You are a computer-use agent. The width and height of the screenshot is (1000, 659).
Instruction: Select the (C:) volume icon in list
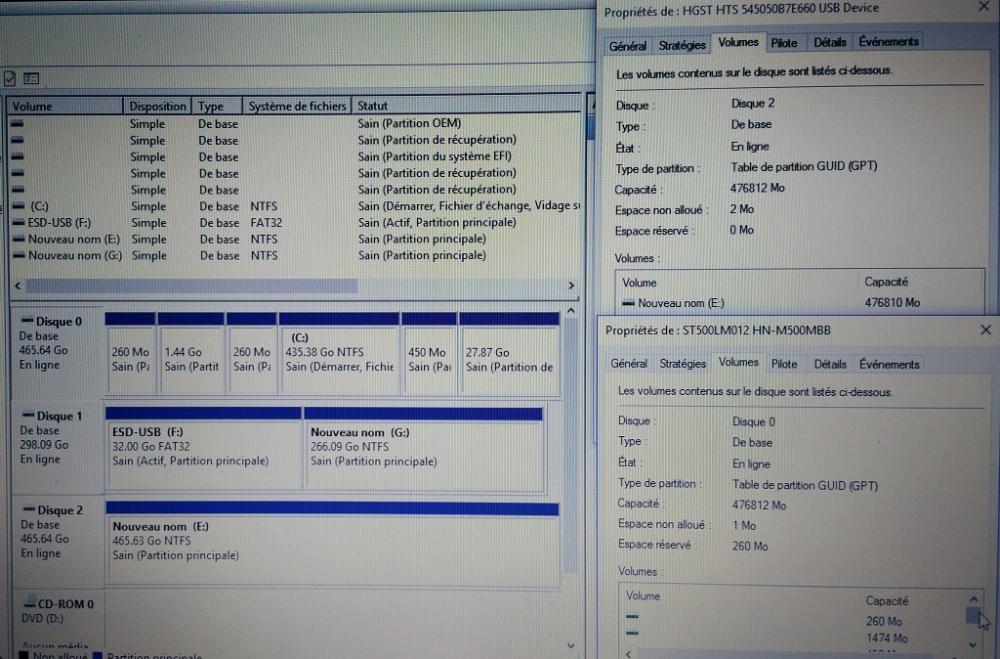coord(17,206)
